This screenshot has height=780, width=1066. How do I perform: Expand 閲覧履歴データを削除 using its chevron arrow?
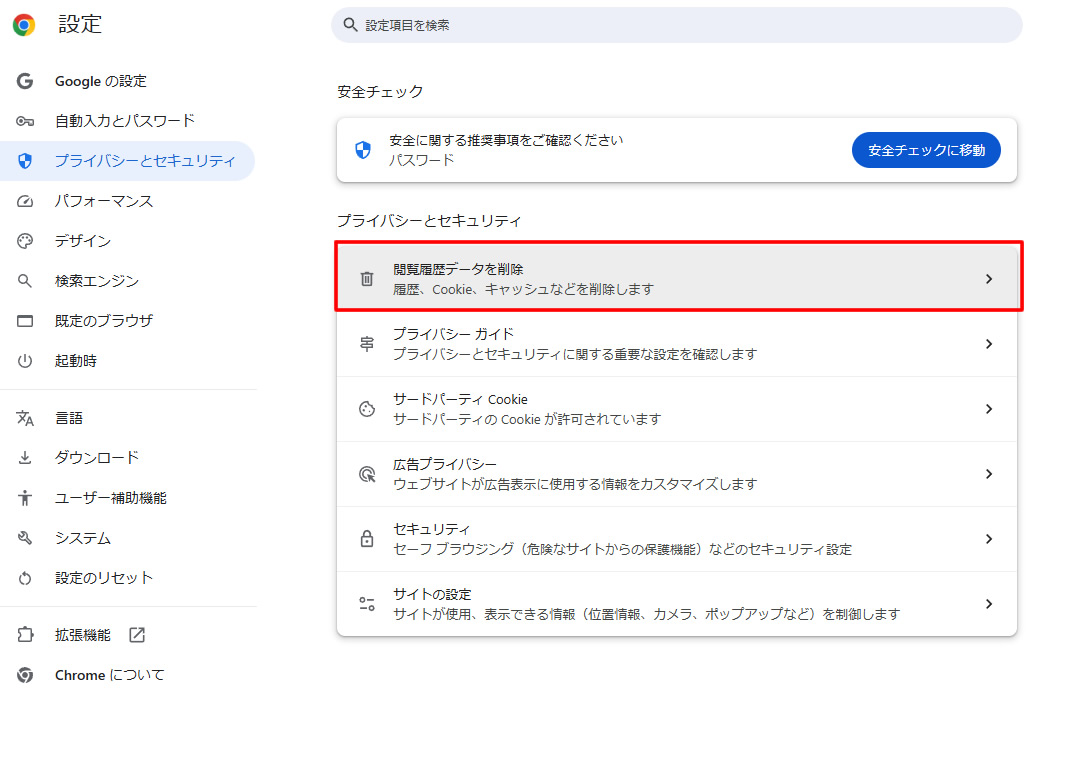tap(988, 279)
